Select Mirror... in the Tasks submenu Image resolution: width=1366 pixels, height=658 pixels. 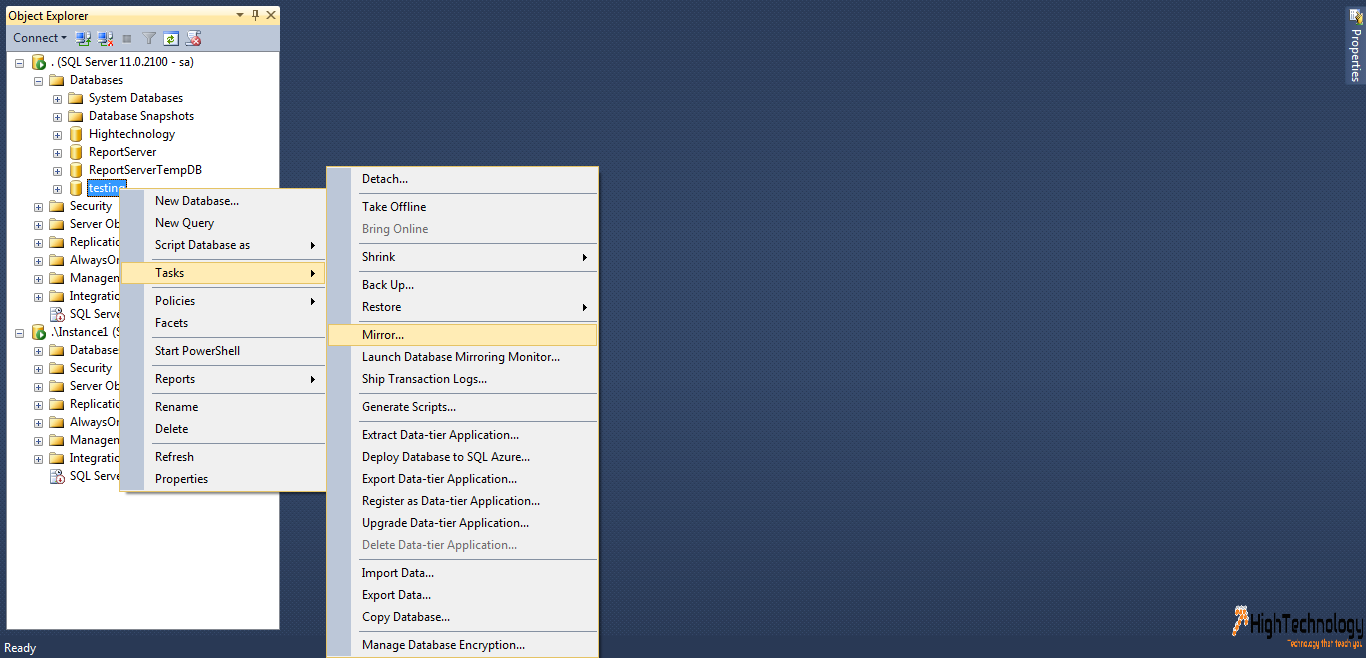pos(462,335)
